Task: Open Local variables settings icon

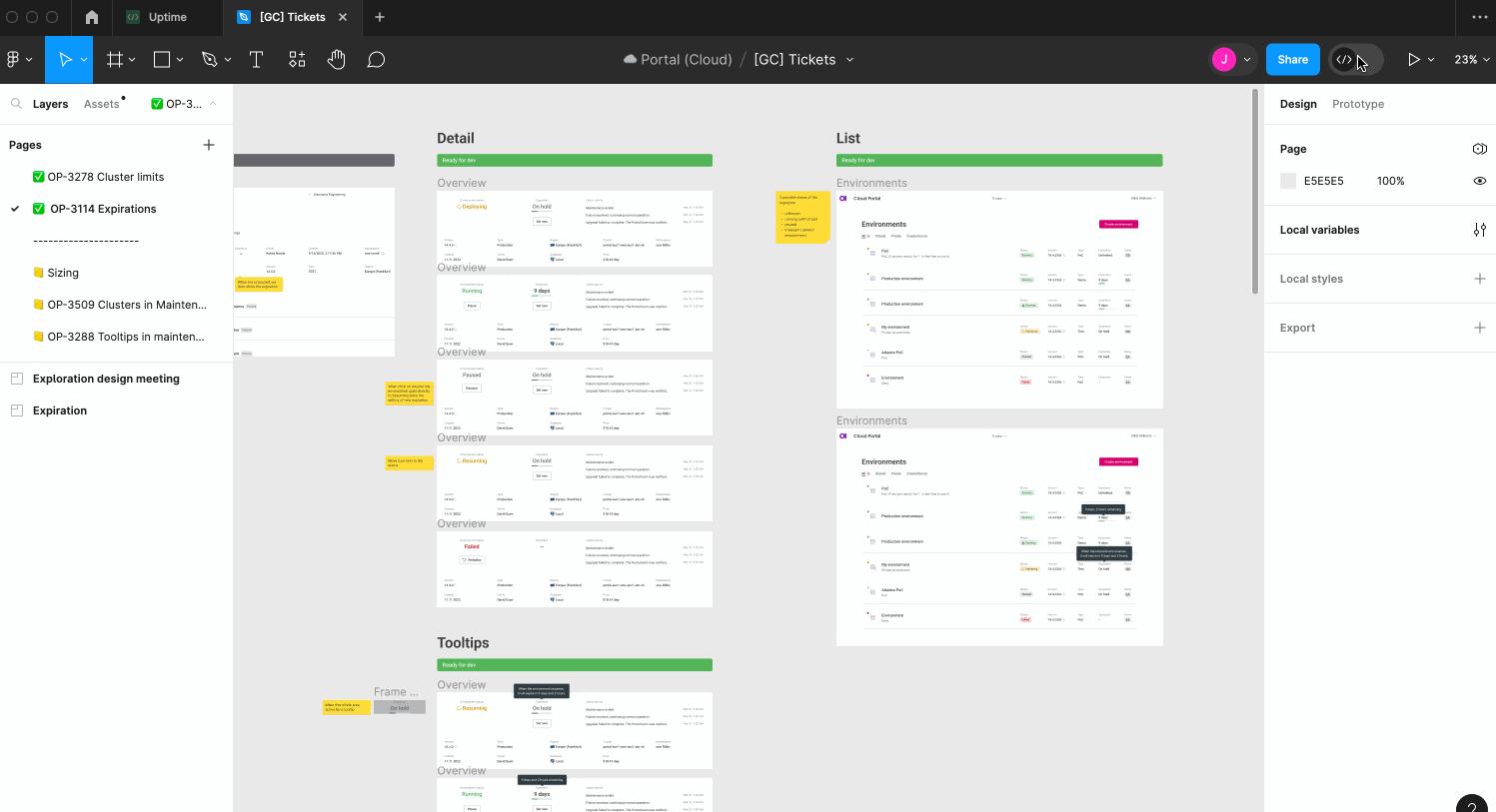Action: coord(1479,230)
